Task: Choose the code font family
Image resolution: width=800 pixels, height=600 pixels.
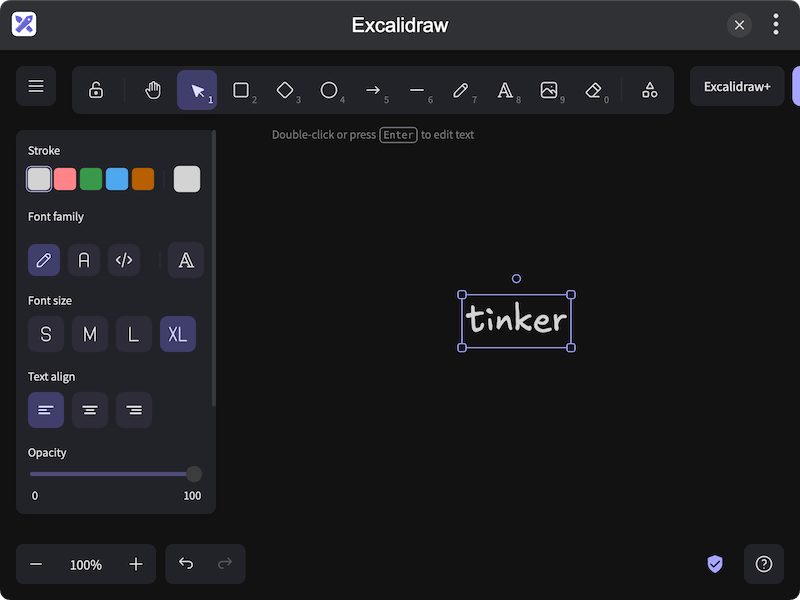Action: click(x=124, y=260)
